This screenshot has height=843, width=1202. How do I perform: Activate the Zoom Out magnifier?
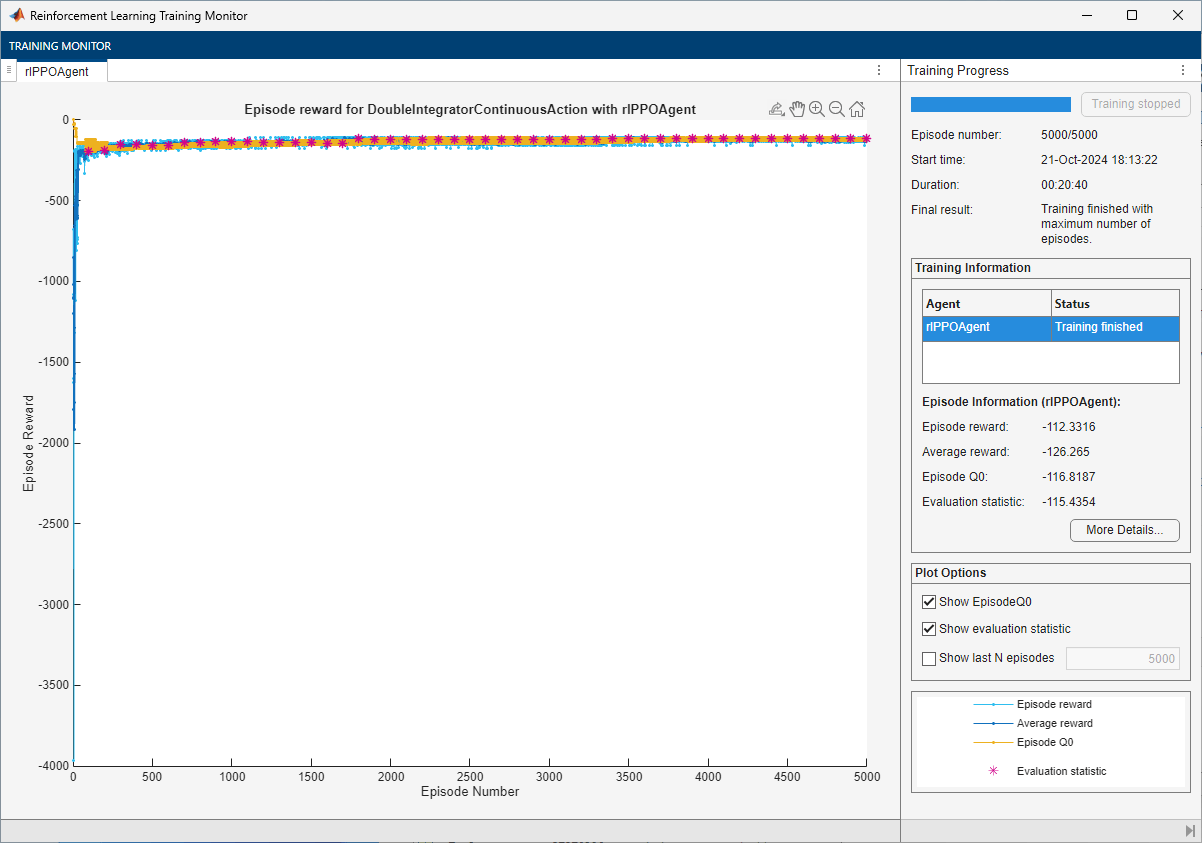pyautogui.click(x=837, y=109)
